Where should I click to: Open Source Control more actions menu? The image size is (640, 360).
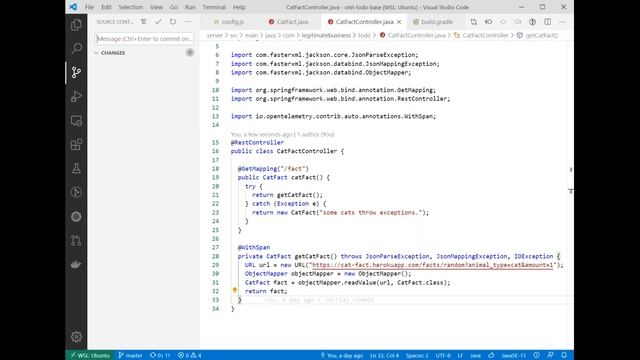[187, 22]
